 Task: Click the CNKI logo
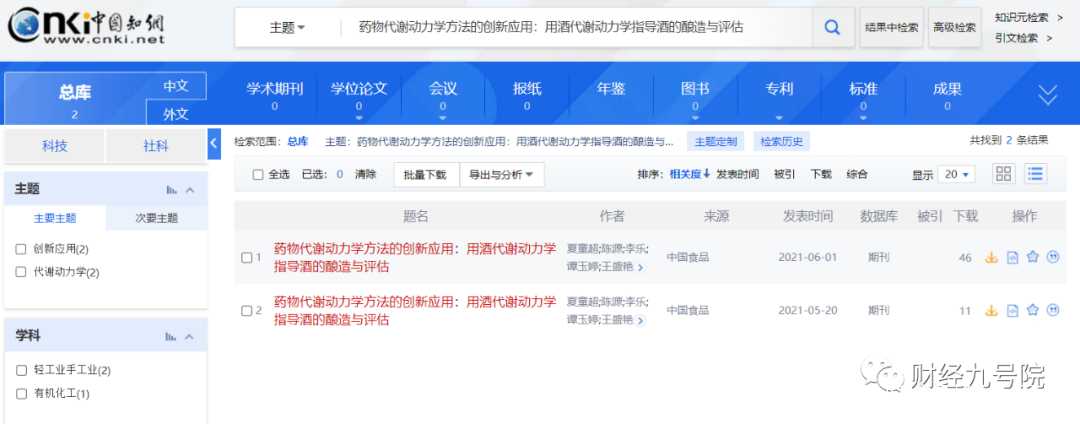87,26
